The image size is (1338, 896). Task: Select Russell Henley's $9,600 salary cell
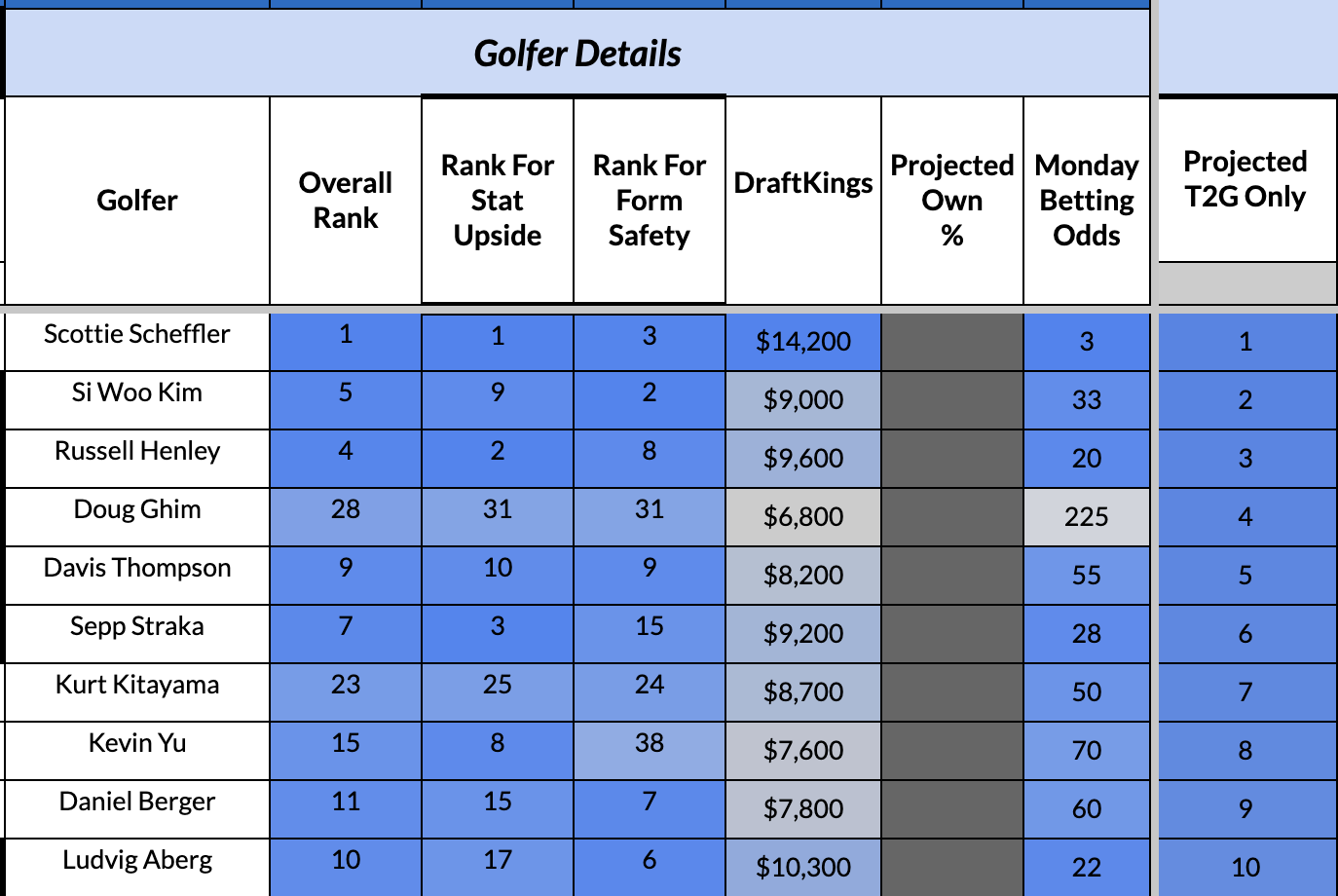(803, 459)
